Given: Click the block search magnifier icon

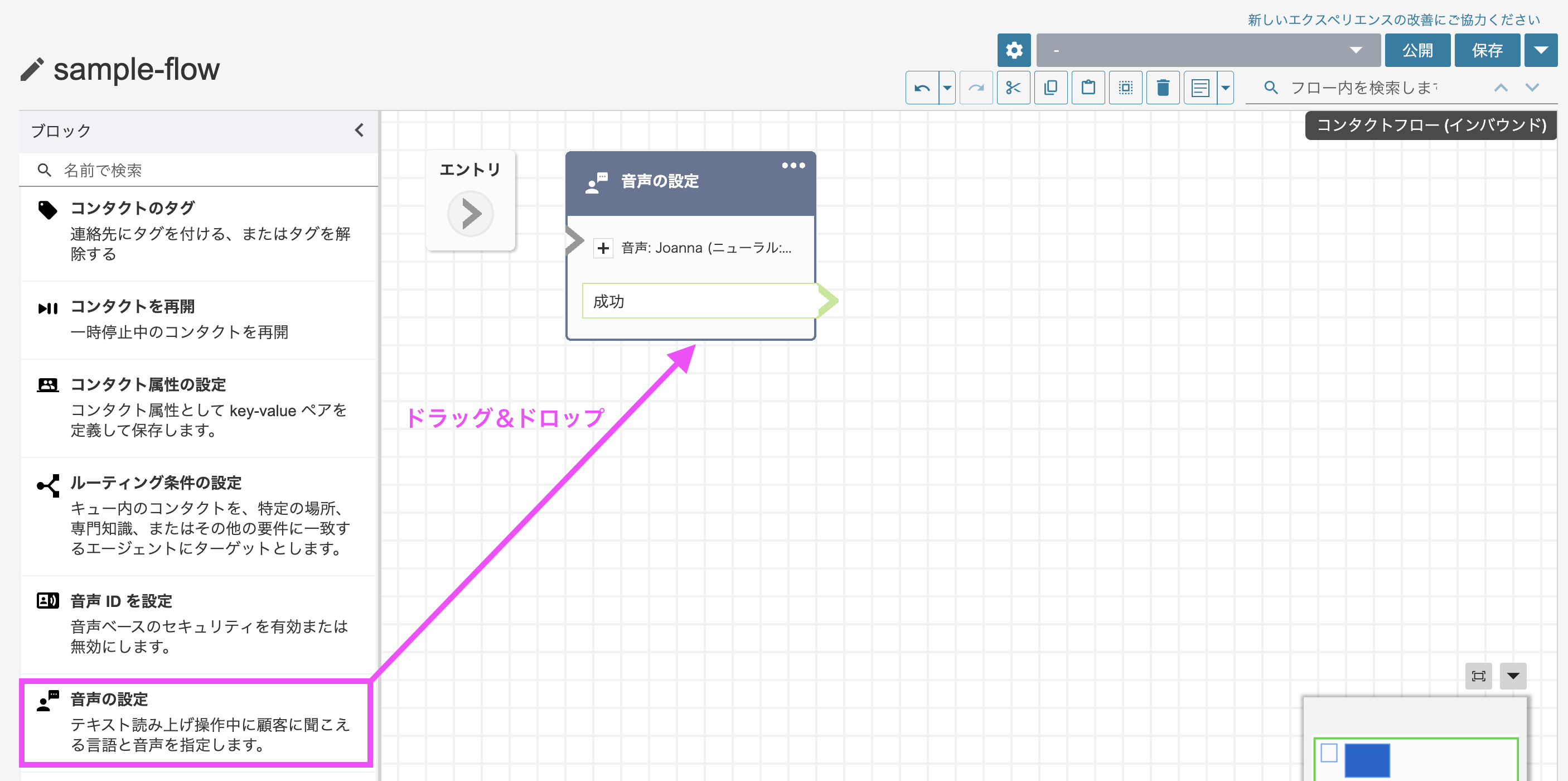Looking at the screenshot, I should [x=44, y=170].
